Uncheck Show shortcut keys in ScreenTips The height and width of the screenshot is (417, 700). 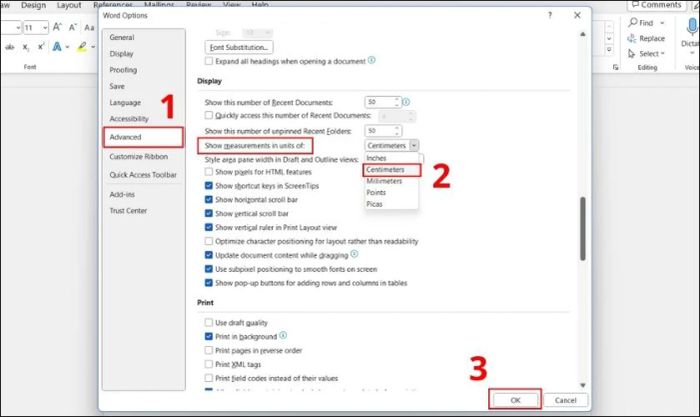pos(208,185)
